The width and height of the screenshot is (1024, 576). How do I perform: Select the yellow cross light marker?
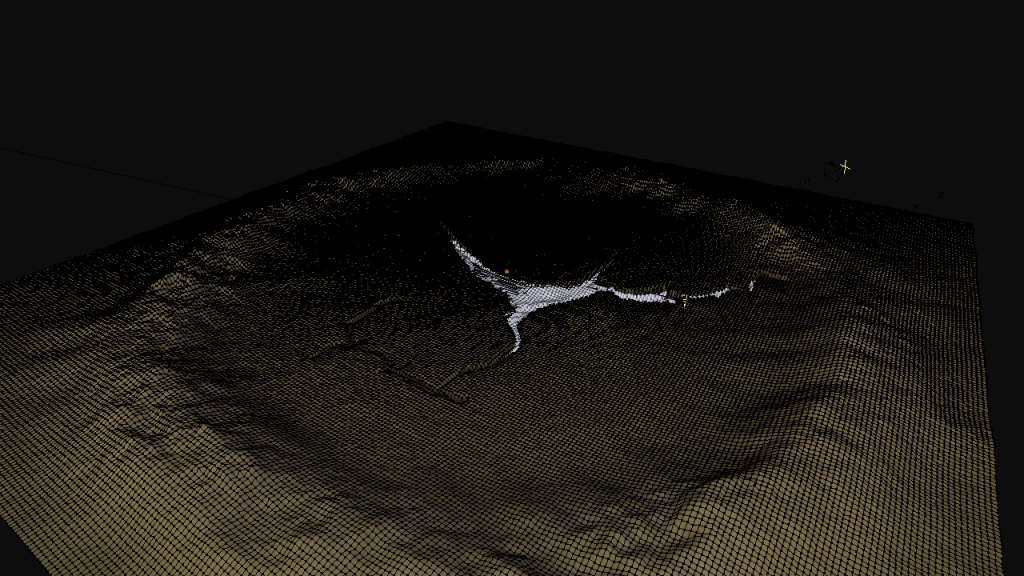pyautogui.click(x=845, y=167)
